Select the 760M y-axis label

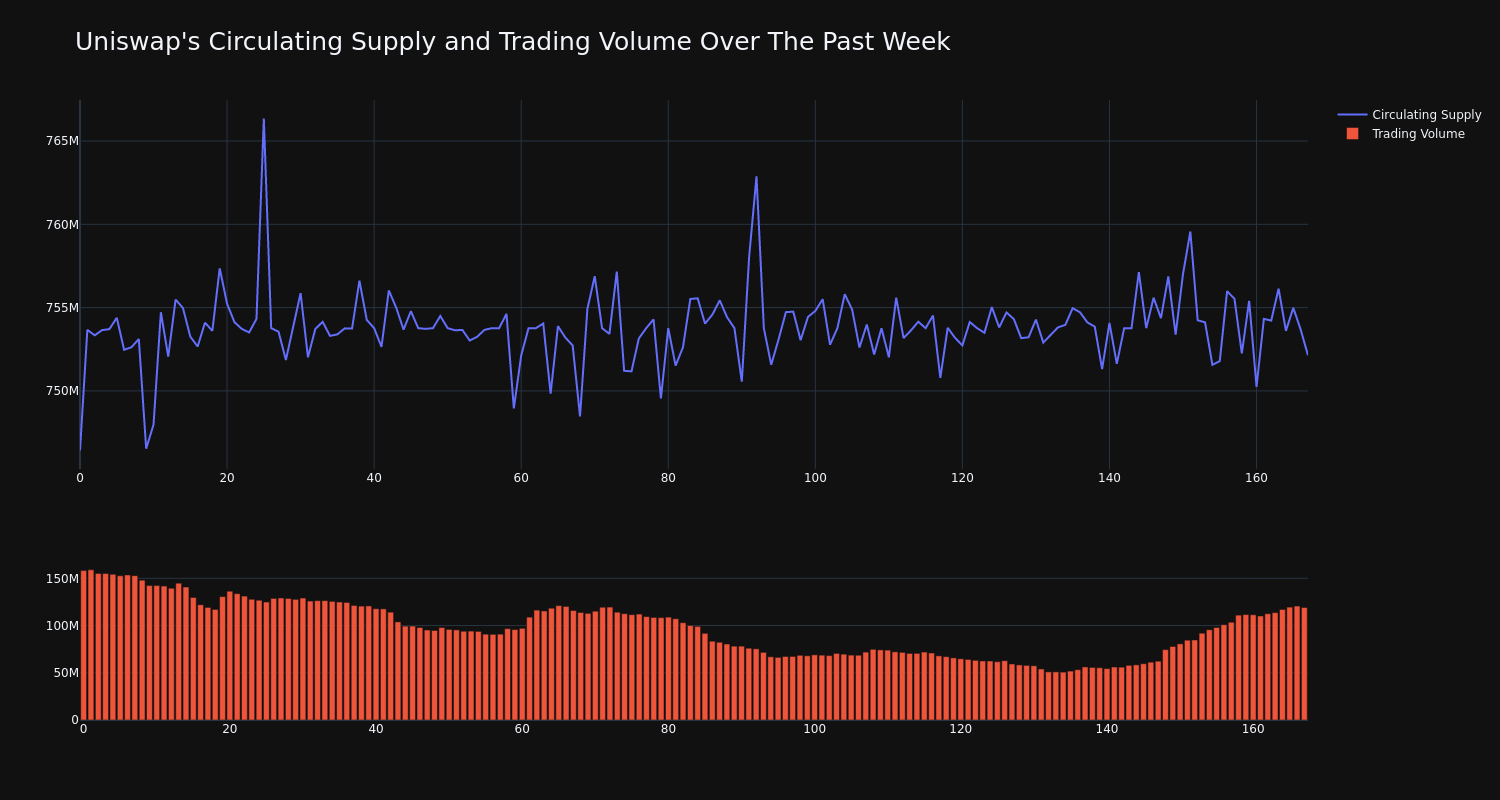click(61, 225)
